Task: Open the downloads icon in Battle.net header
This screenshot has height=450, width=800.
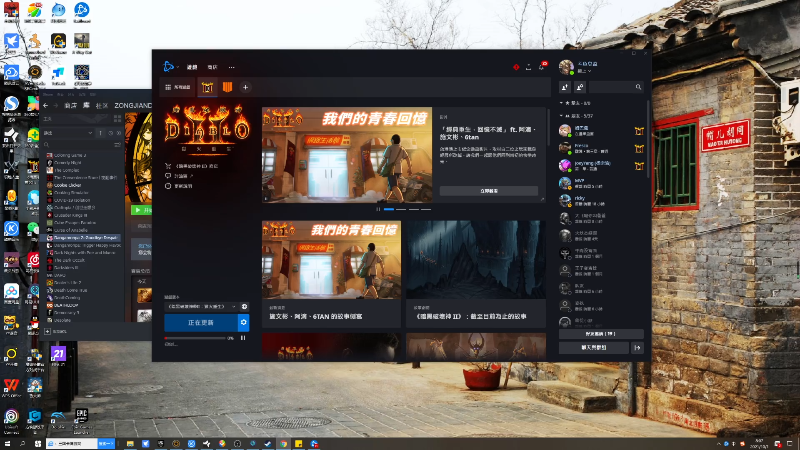Action: [529, 67]
